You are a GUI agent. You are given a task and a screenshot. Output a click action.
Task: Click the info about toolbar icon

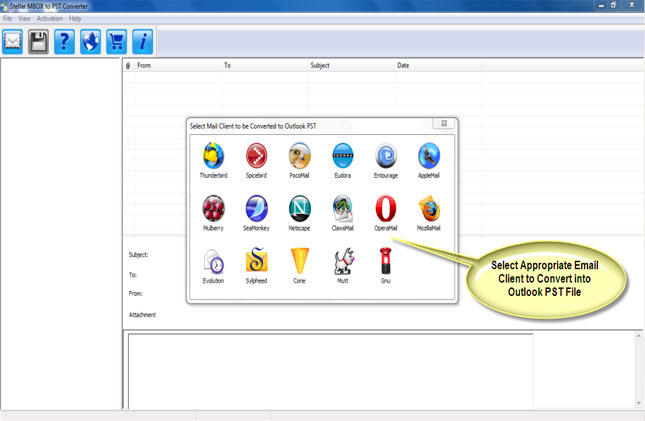142,42
